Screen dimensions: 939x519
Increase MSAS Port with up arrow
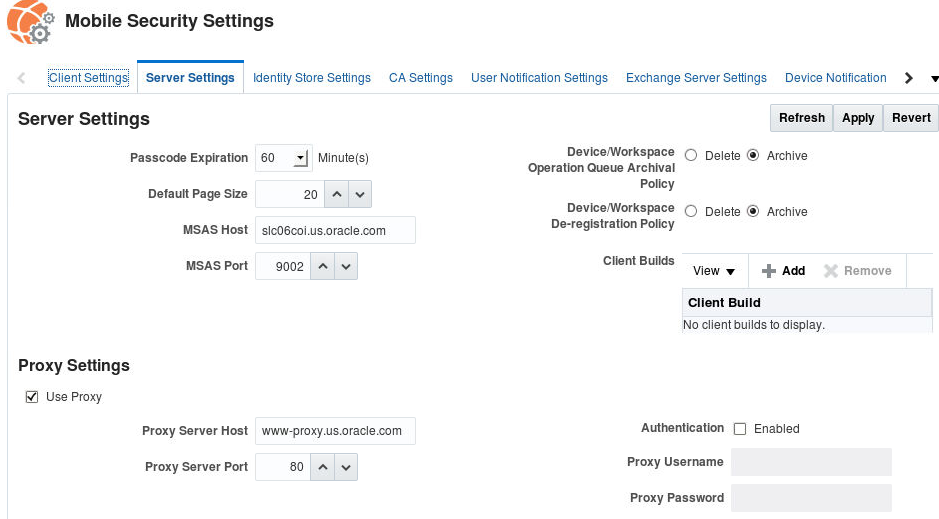click(x=321, y=266)
